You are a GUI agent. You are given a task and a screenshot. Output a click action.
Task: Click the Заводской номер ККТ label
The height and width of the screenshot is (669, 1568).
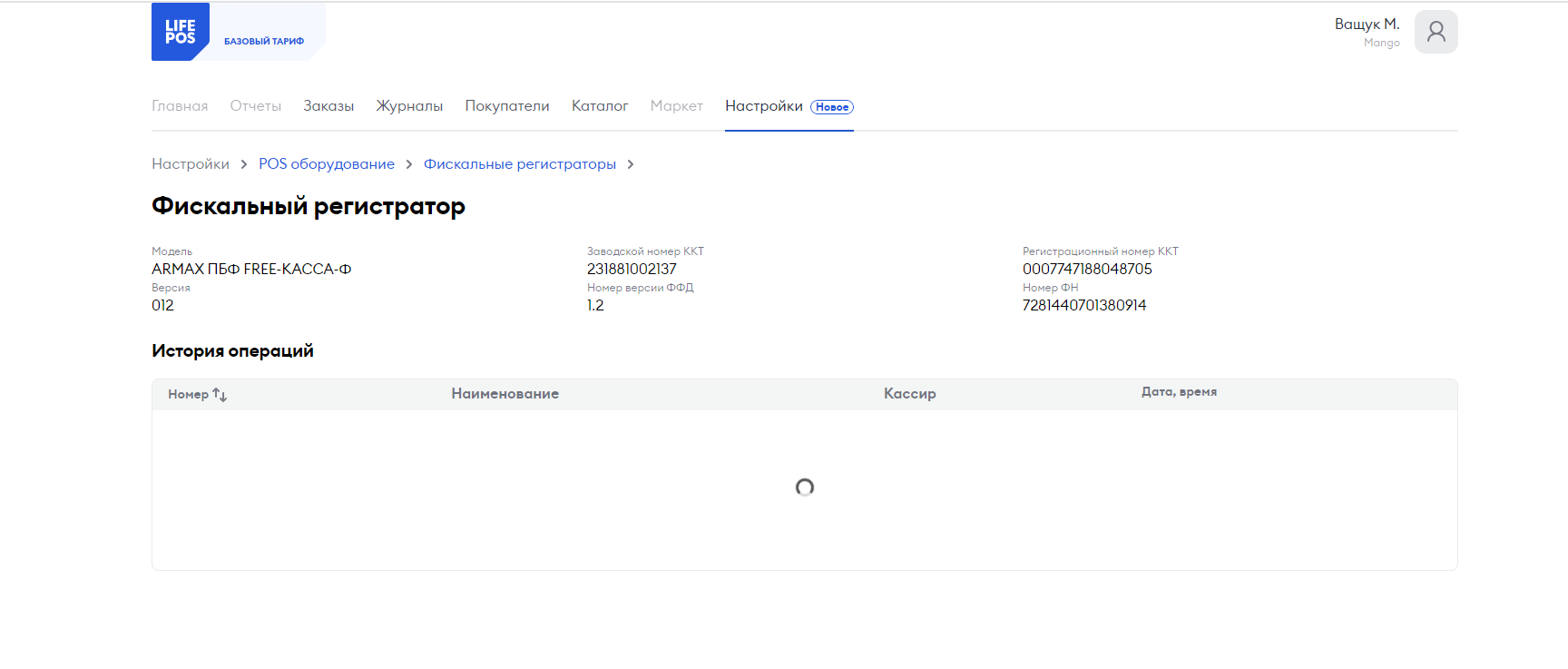point(645,251)
